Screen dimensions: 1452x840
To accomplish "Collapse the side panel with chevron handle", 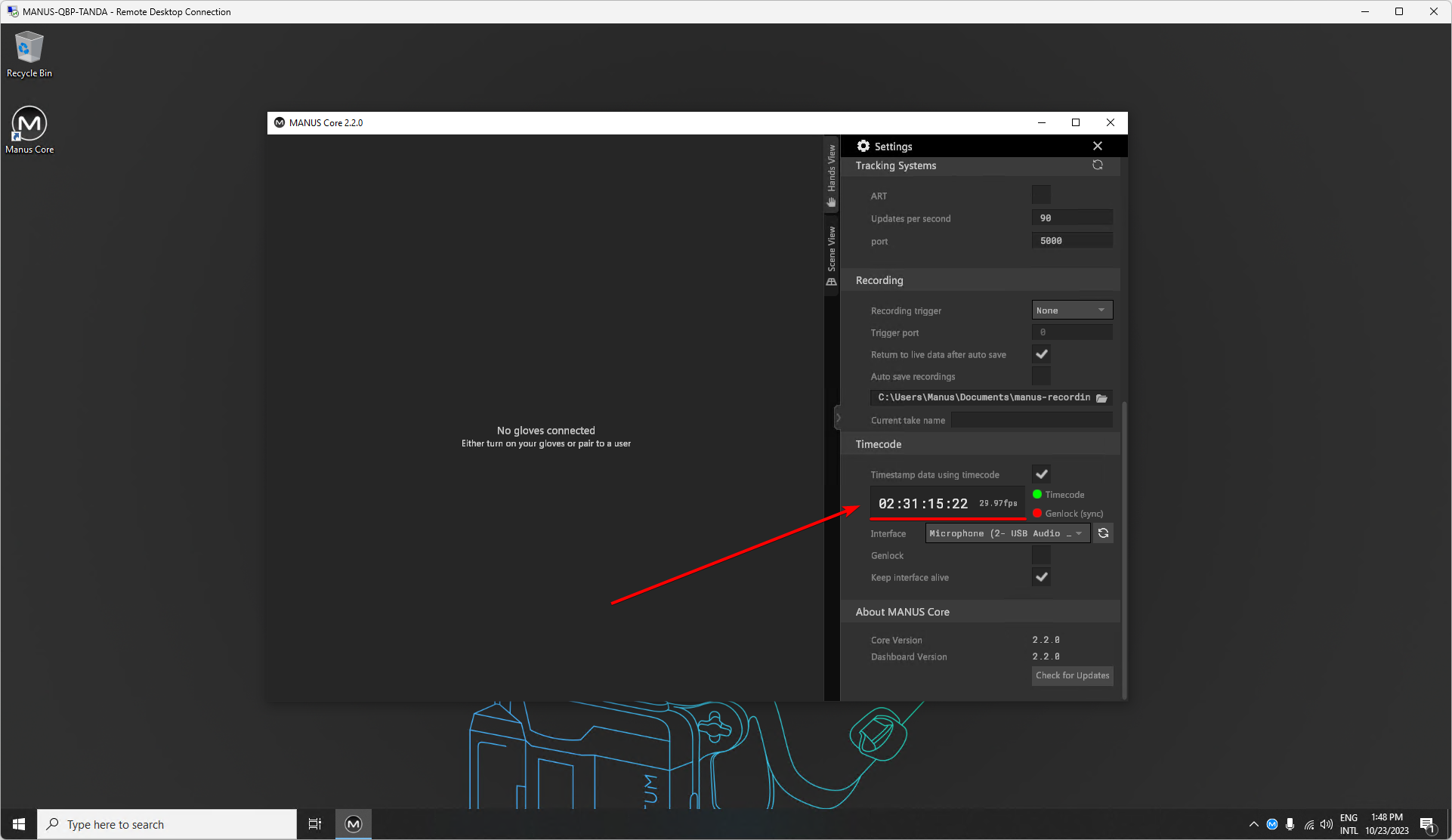I will point(837,418).
